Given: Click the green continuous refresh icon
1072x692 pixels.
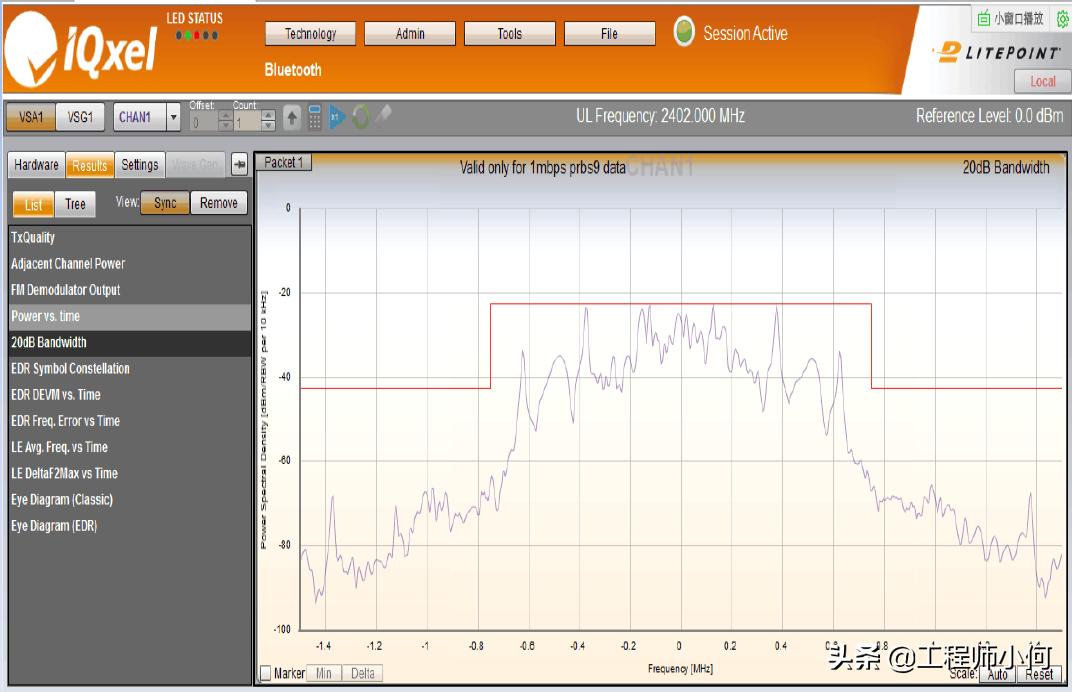Looking at the screenshot, I should click(x=360, y=118).
